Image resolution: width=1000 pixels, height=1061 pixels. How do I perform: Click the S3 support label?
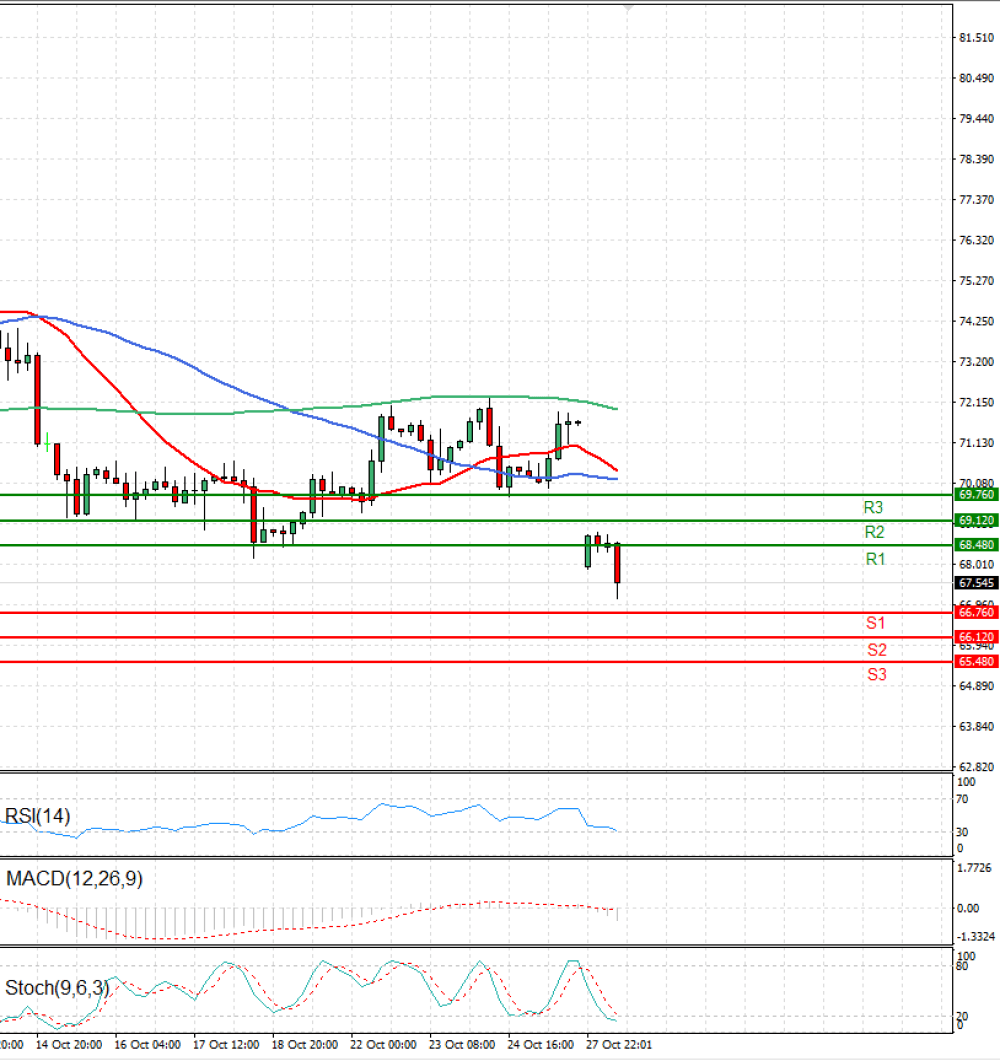click(x=877, y=674)
